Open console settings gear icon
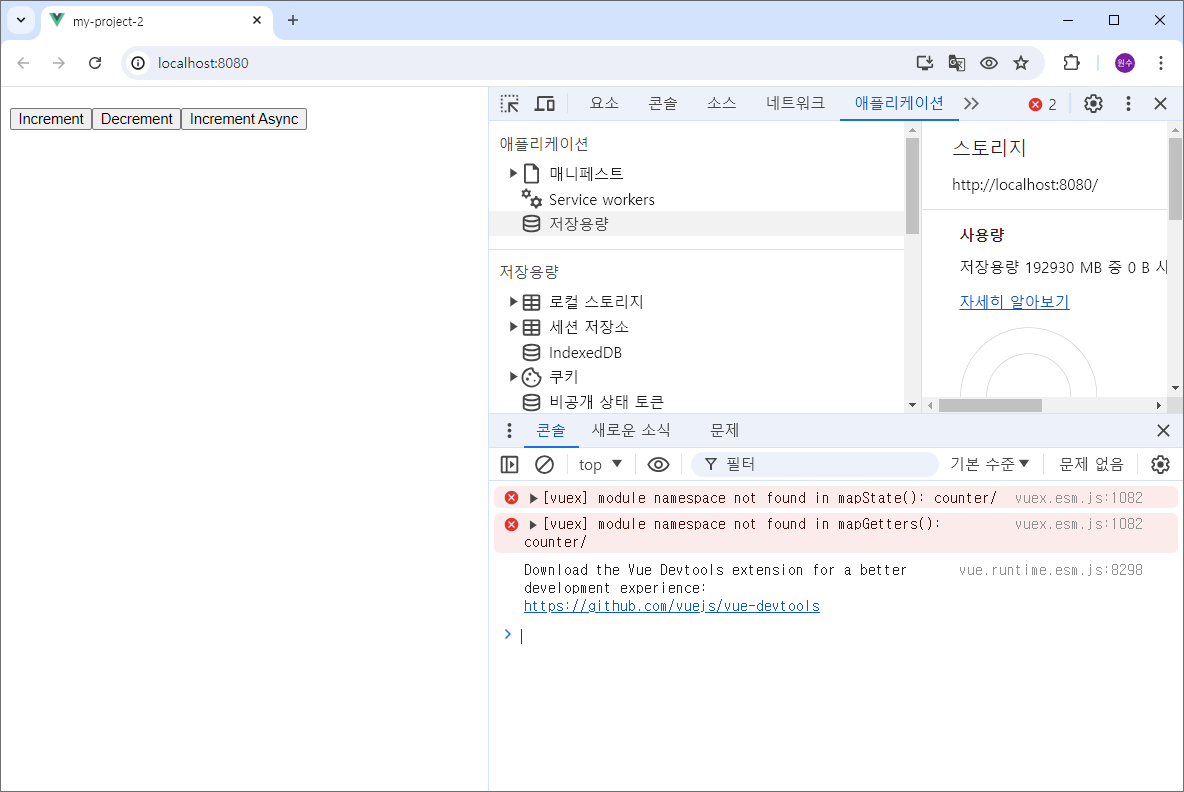1184x792 pixels. coord(1161,464)
